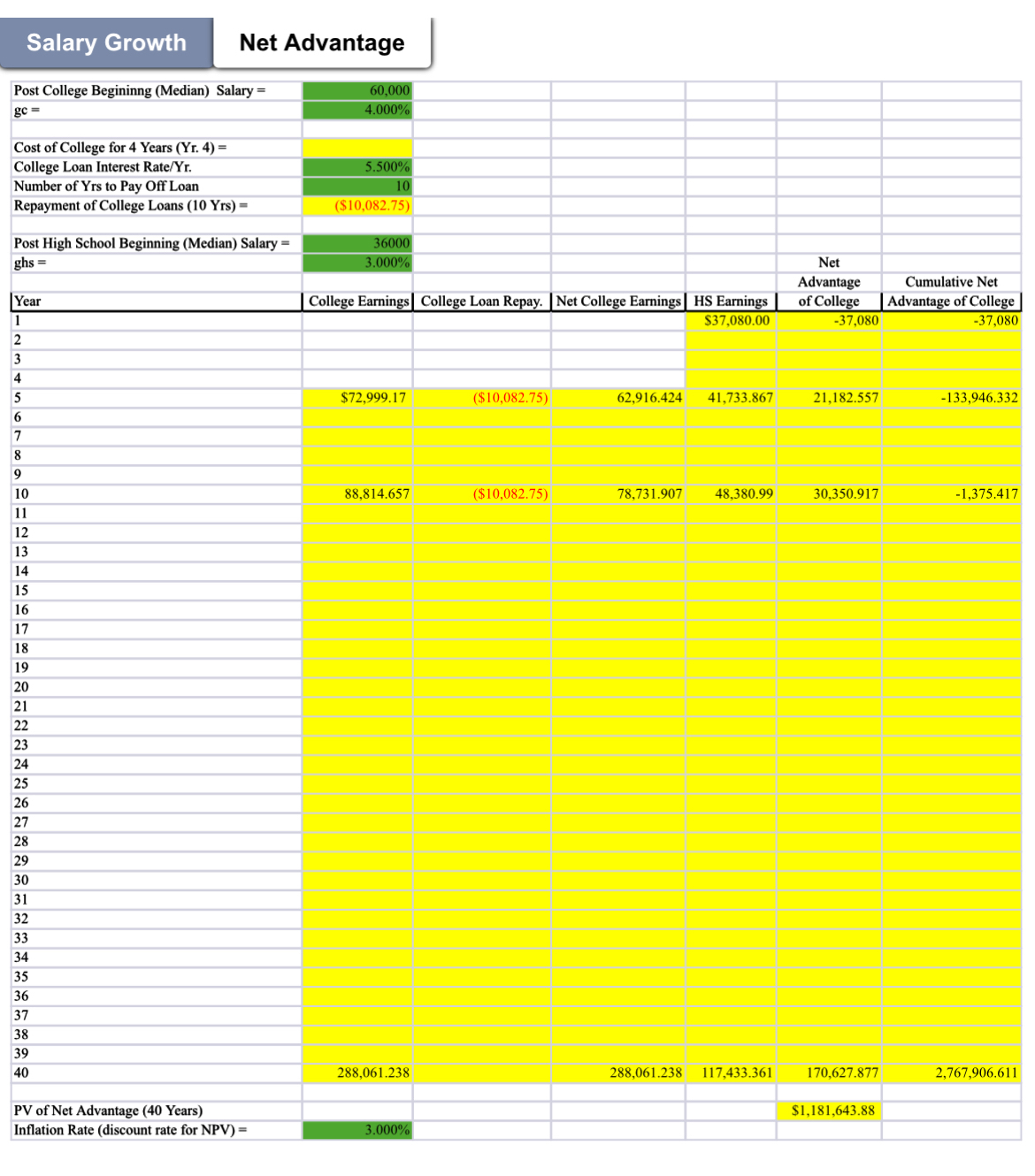Click the College Loan Repay. header
The image size is (1035, 1176).
[482, 301]
